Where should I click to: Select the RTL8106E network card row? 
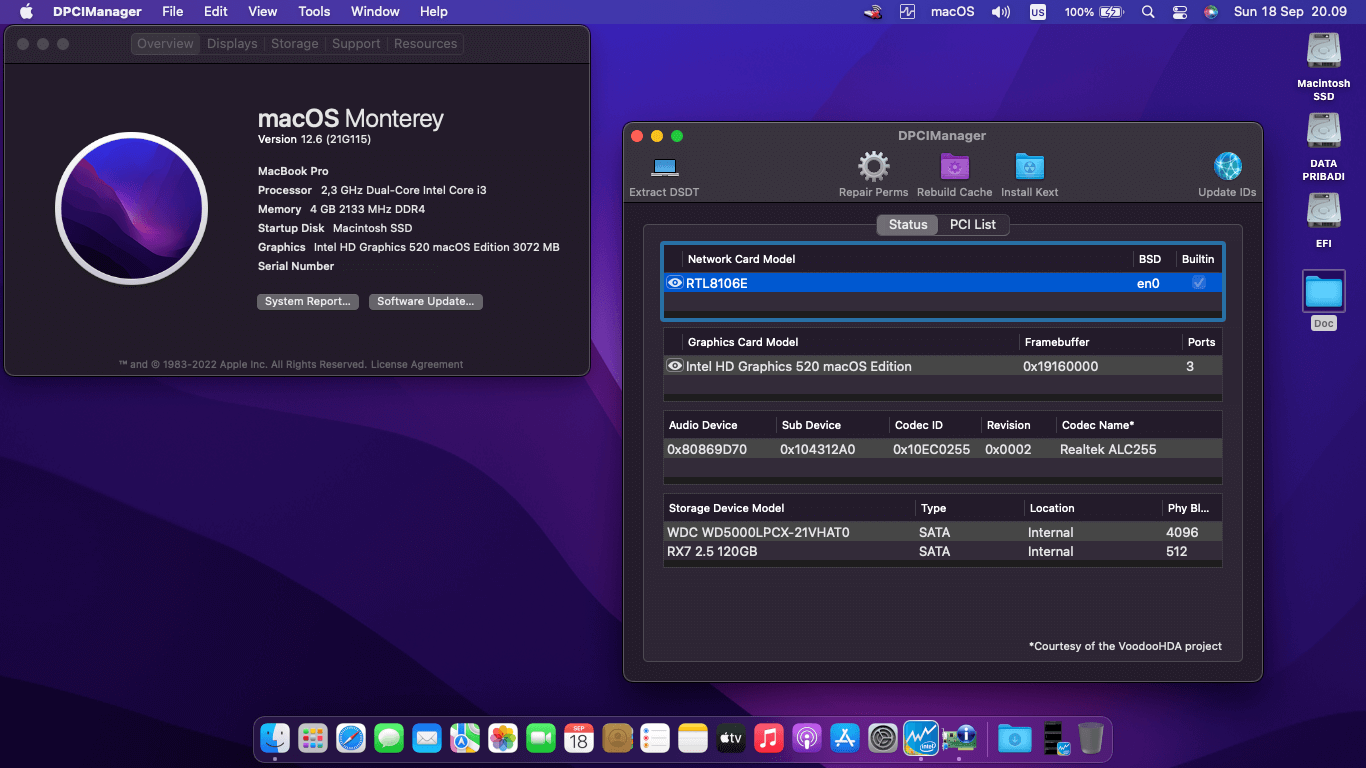pos(943,283)
